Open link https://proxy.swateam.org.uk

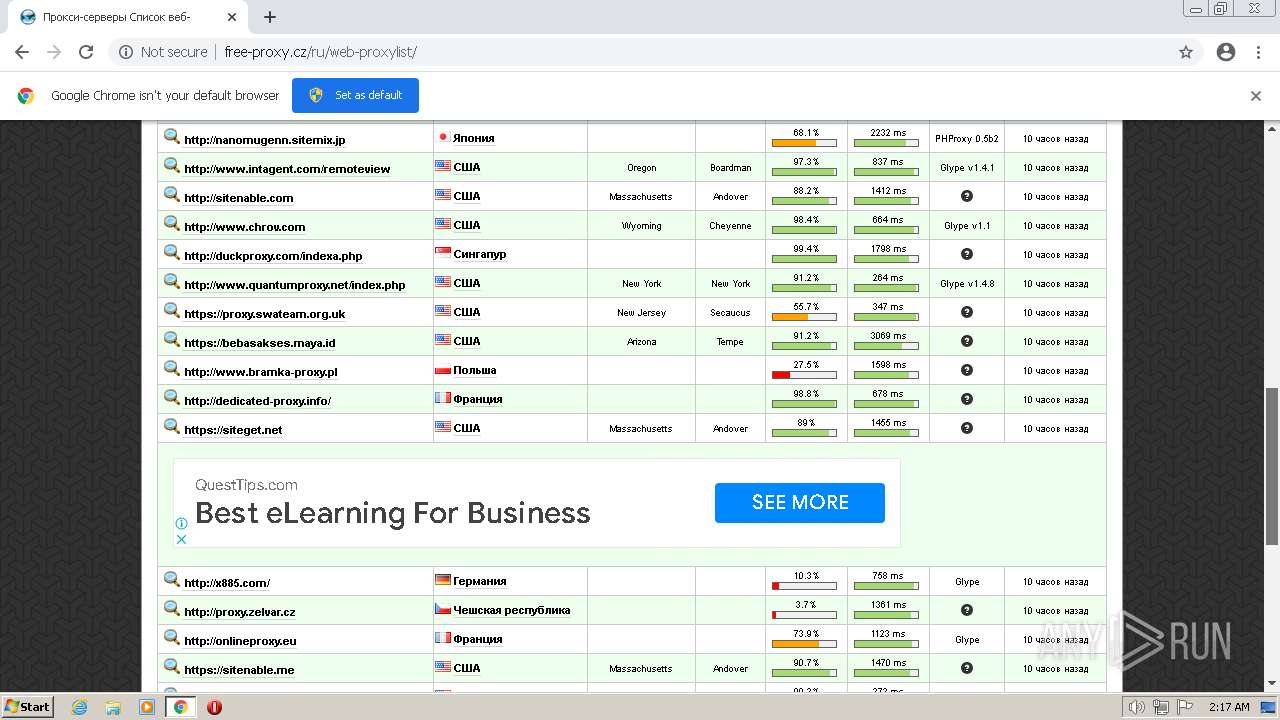point(265,314)
